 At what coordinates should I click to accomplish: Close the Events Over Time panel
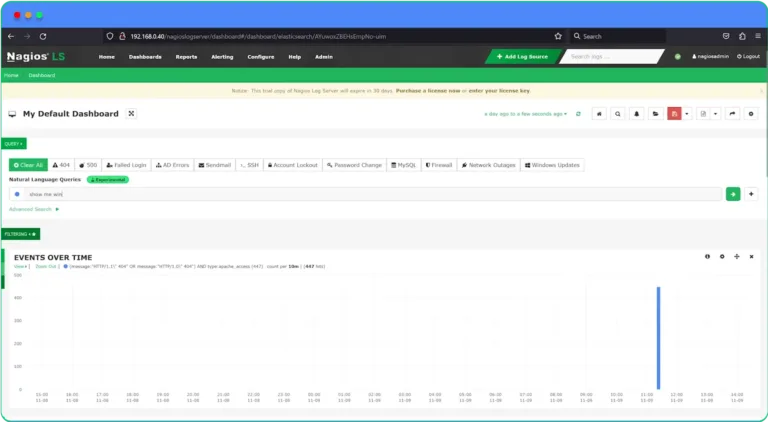click(751, 257)
